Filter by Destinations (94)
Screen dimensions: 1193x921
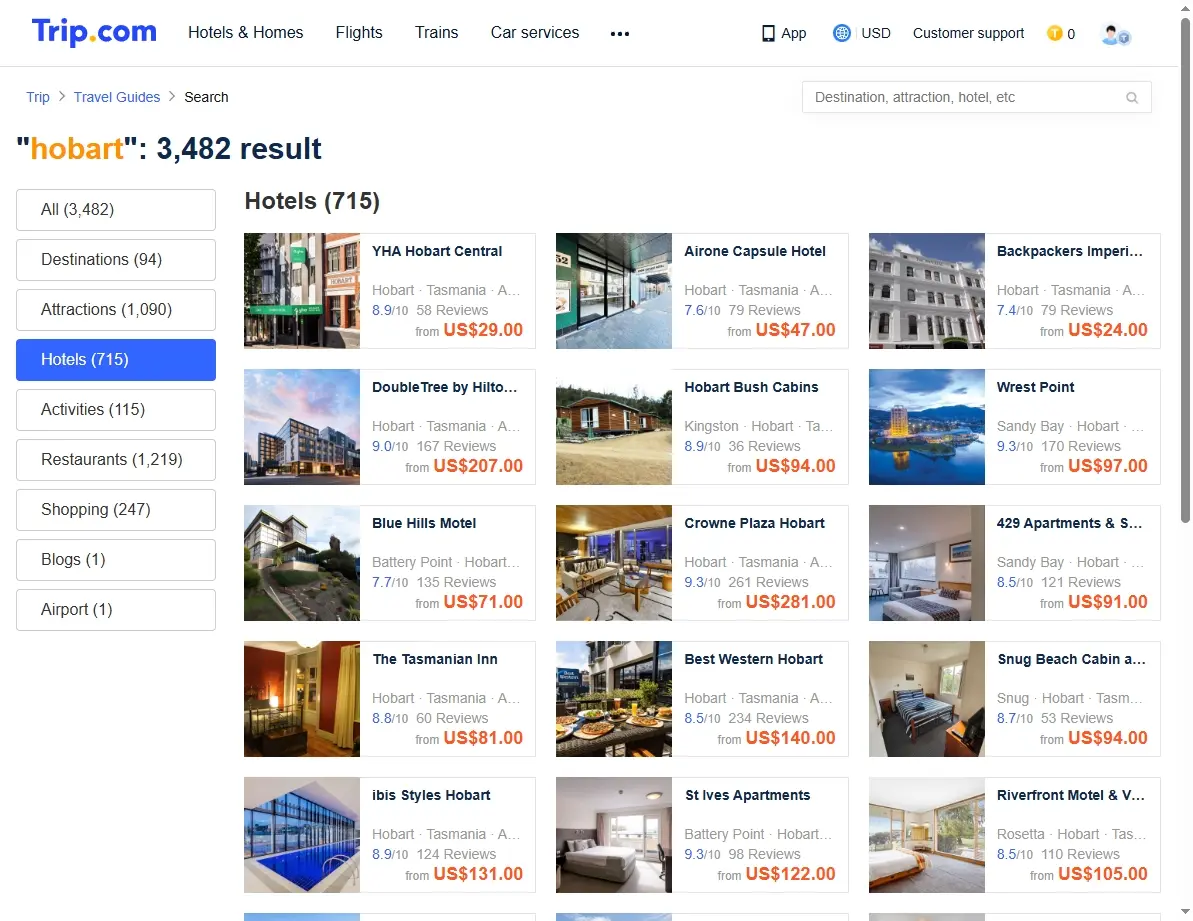(116, 260)
